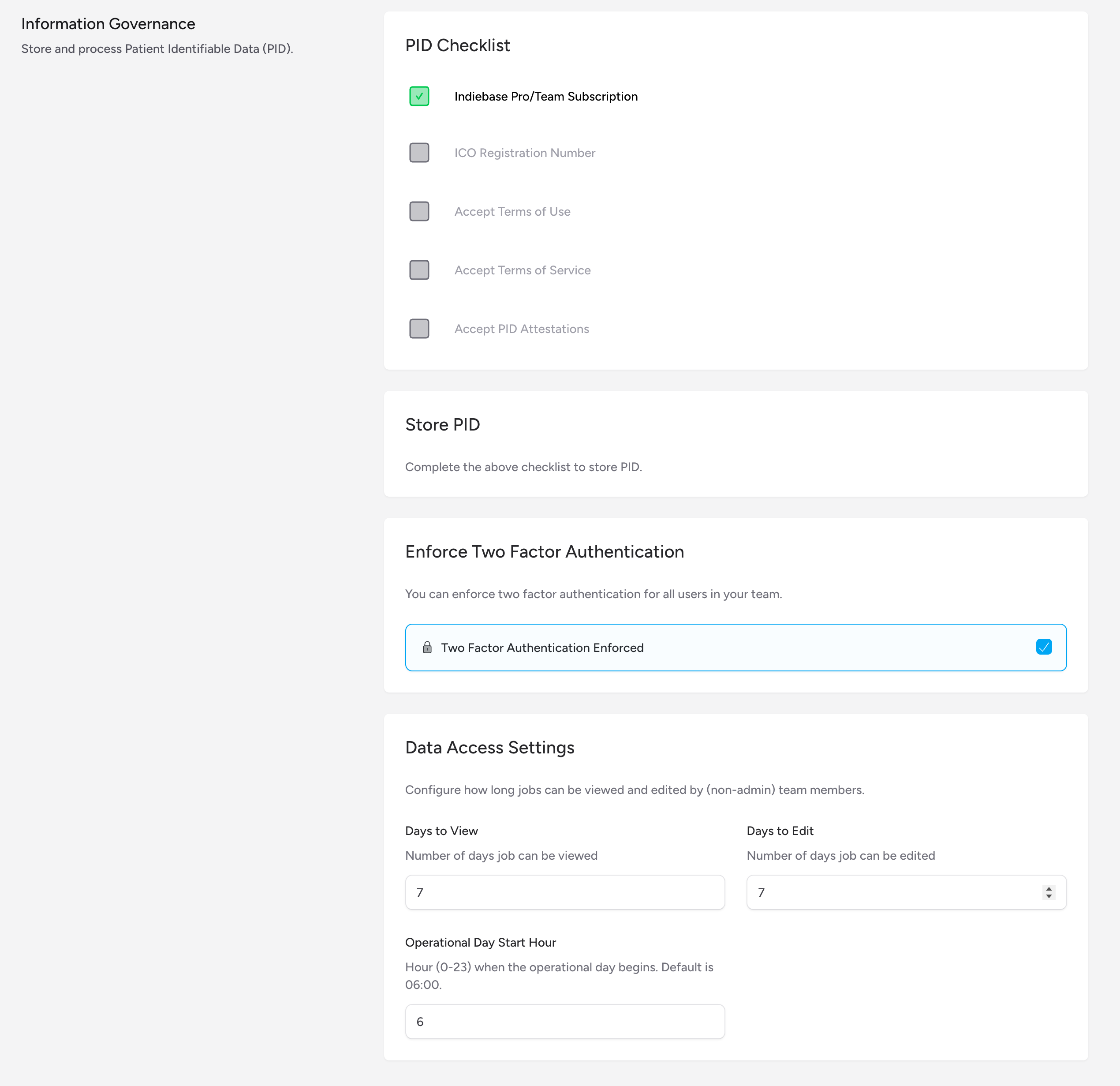1120x1086 pixels.
Task: Click the lock icon beside Two Factor Authentication Enforced
Action: [427, 647]
